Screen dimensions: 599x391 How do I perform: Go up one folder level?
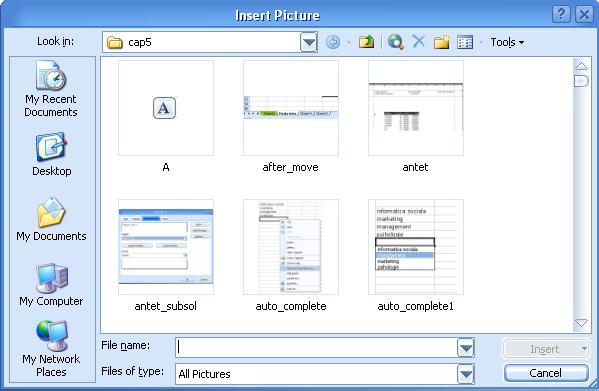366,42
